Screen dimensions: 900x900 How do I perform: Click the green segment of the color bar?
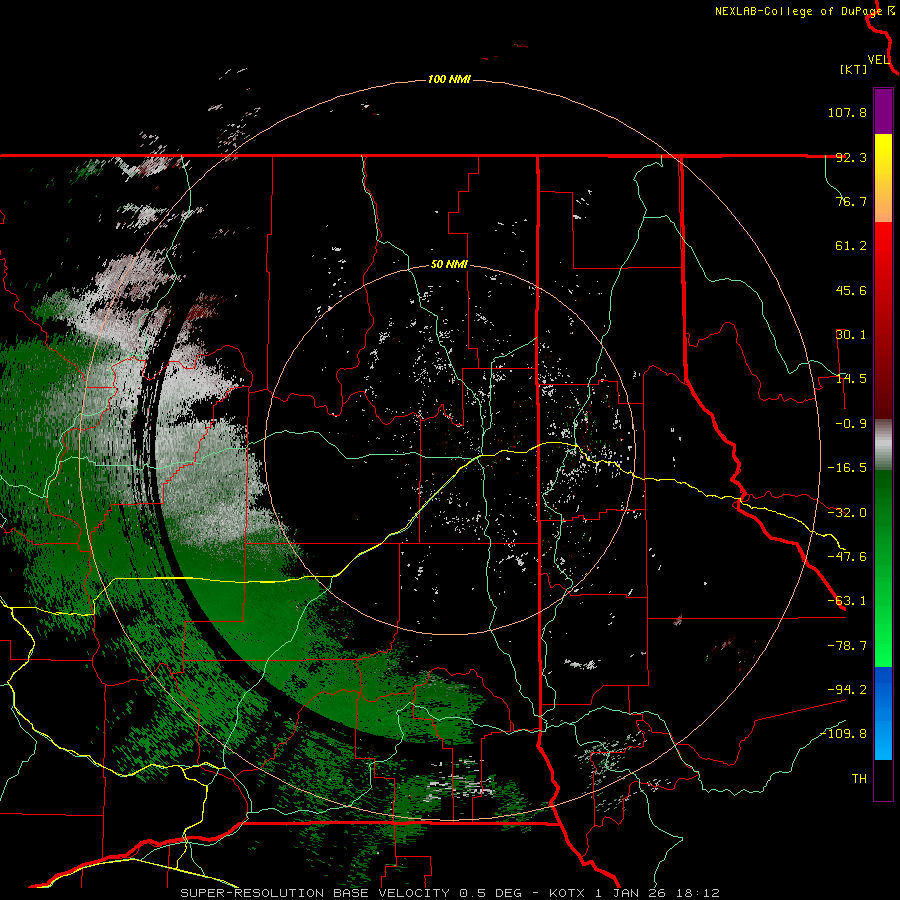pyautogui.click(x=883, y=568)
